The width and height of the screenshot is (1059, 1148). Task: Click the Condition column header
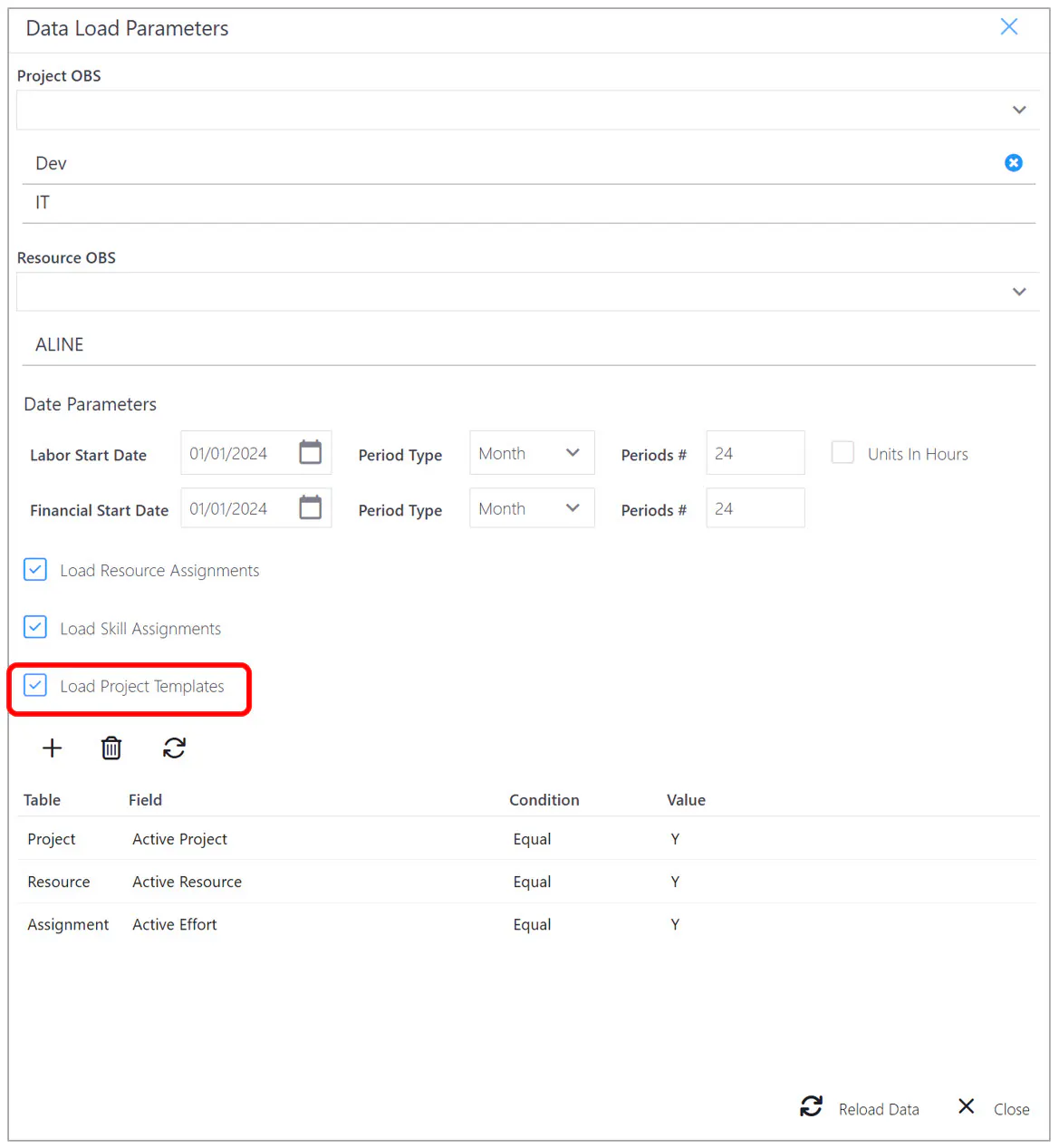click(x=544, y=800)
